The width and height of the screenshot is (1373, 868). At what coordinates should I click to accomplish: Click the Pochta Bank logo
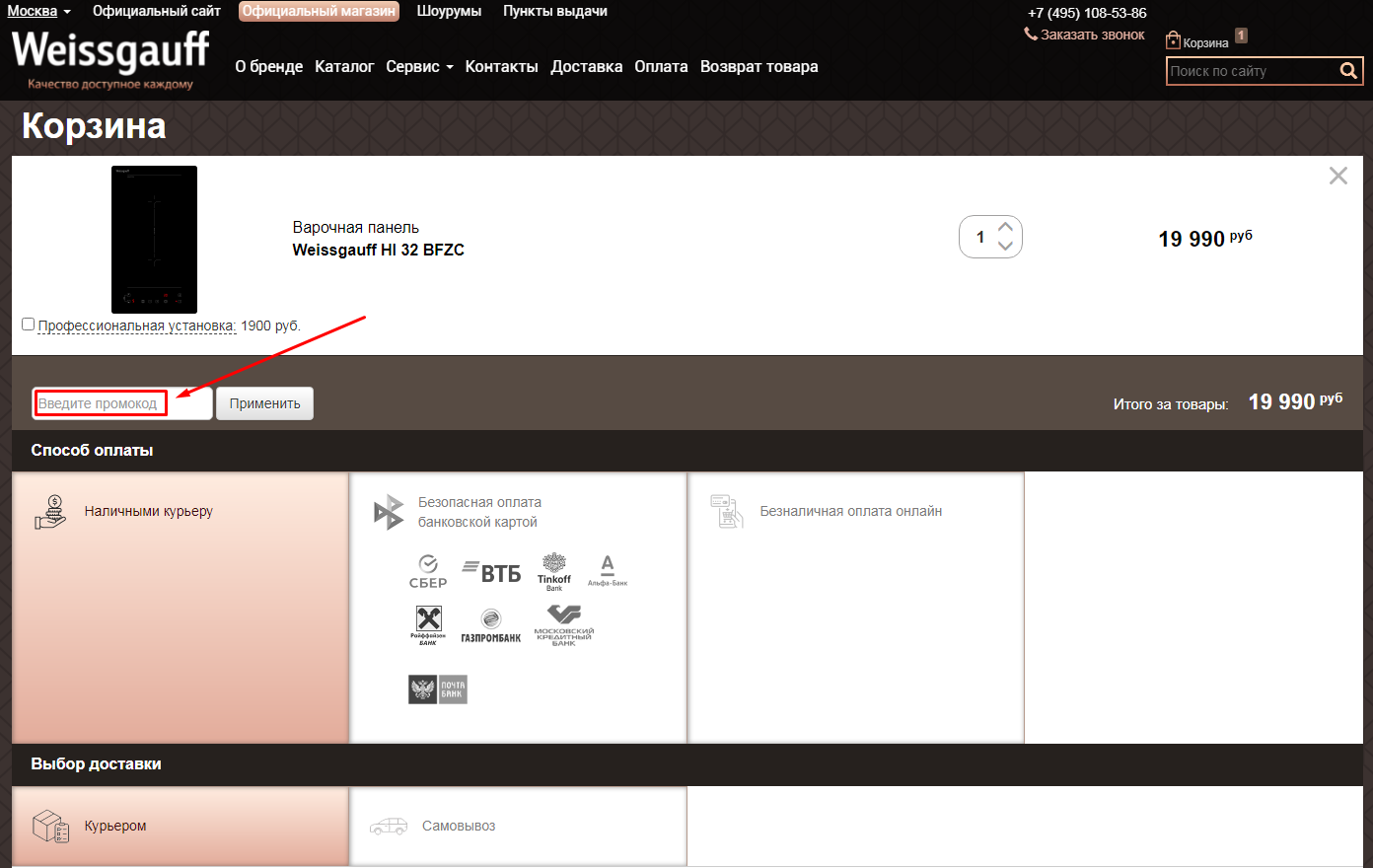coord(438,689)
